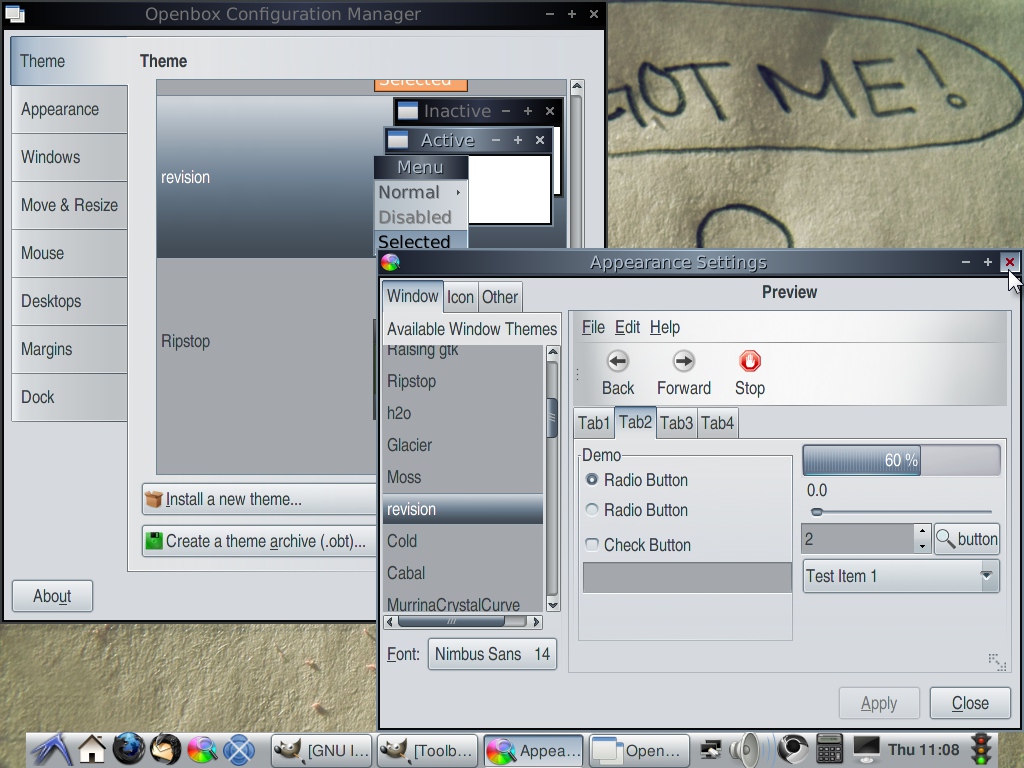Click the Close button in Appearance Settings
Image resolution: width=1024 pixels, height=768 pixels.
pyautogui.click(x=970, y=703)
